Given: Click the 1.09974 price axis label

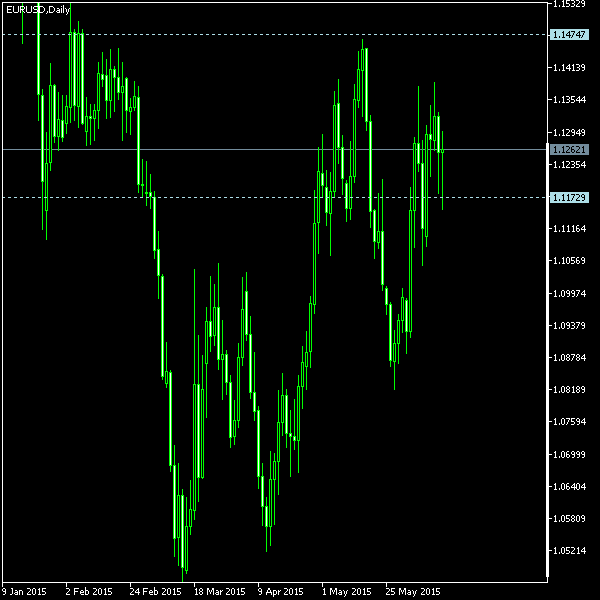Looking at the screenshot, I should click(x=569, y=293).
